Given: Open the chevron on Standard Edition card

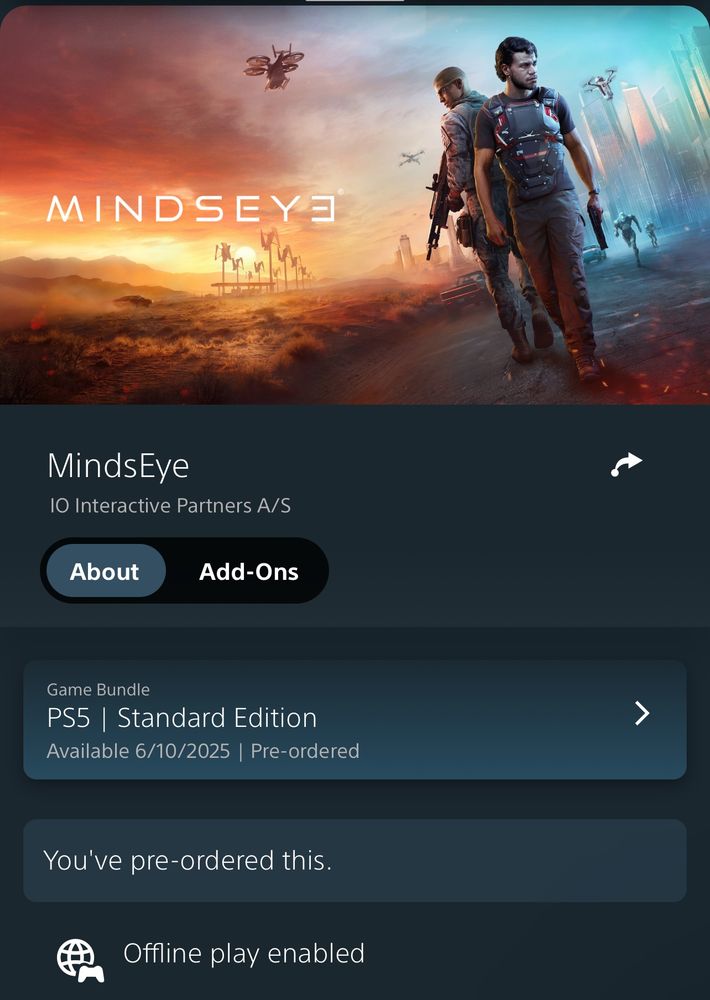Looking at the screenshot, I should (642, 714).
